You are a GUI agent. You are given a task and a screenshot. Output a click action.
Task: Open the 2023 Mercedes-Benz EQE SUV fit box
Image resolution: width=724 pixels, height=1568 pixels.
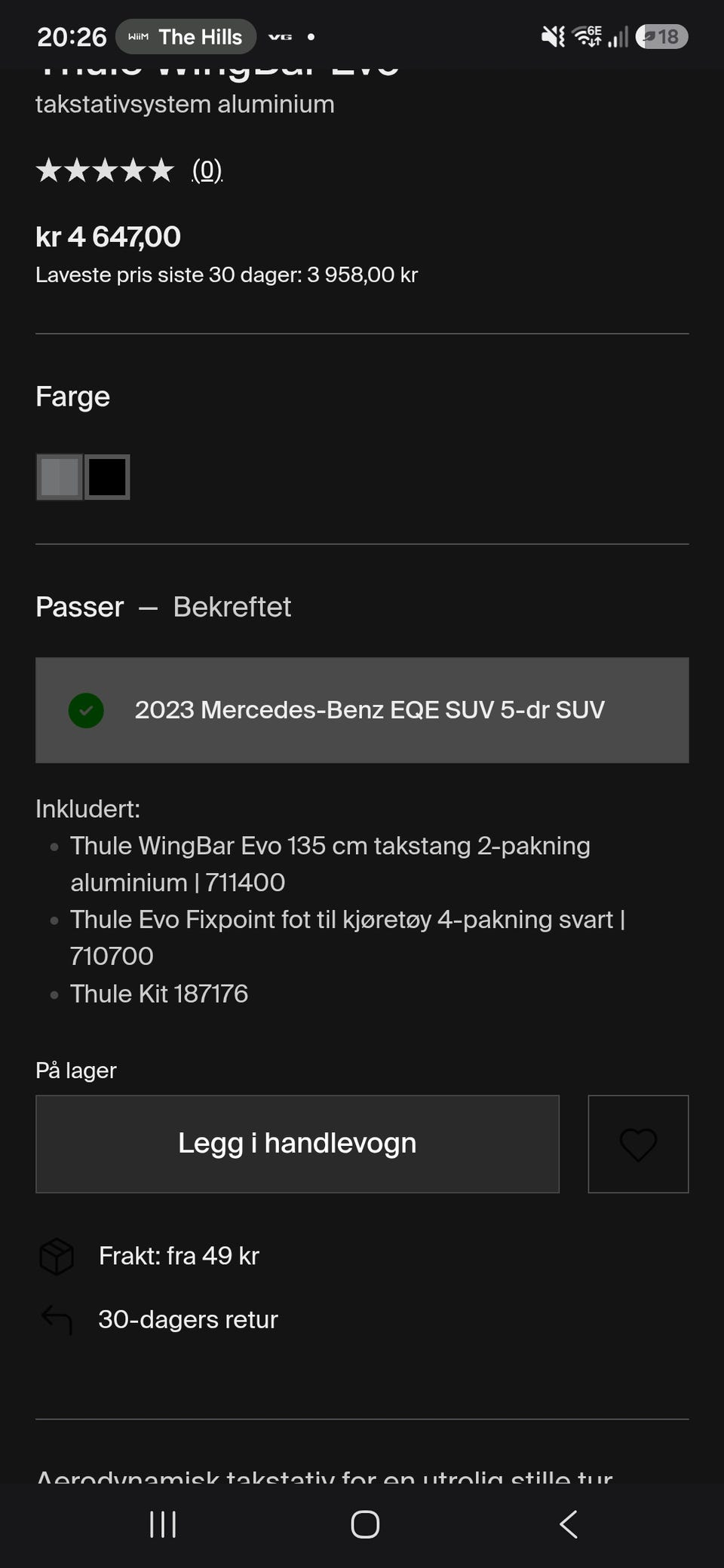pos(362,710)
